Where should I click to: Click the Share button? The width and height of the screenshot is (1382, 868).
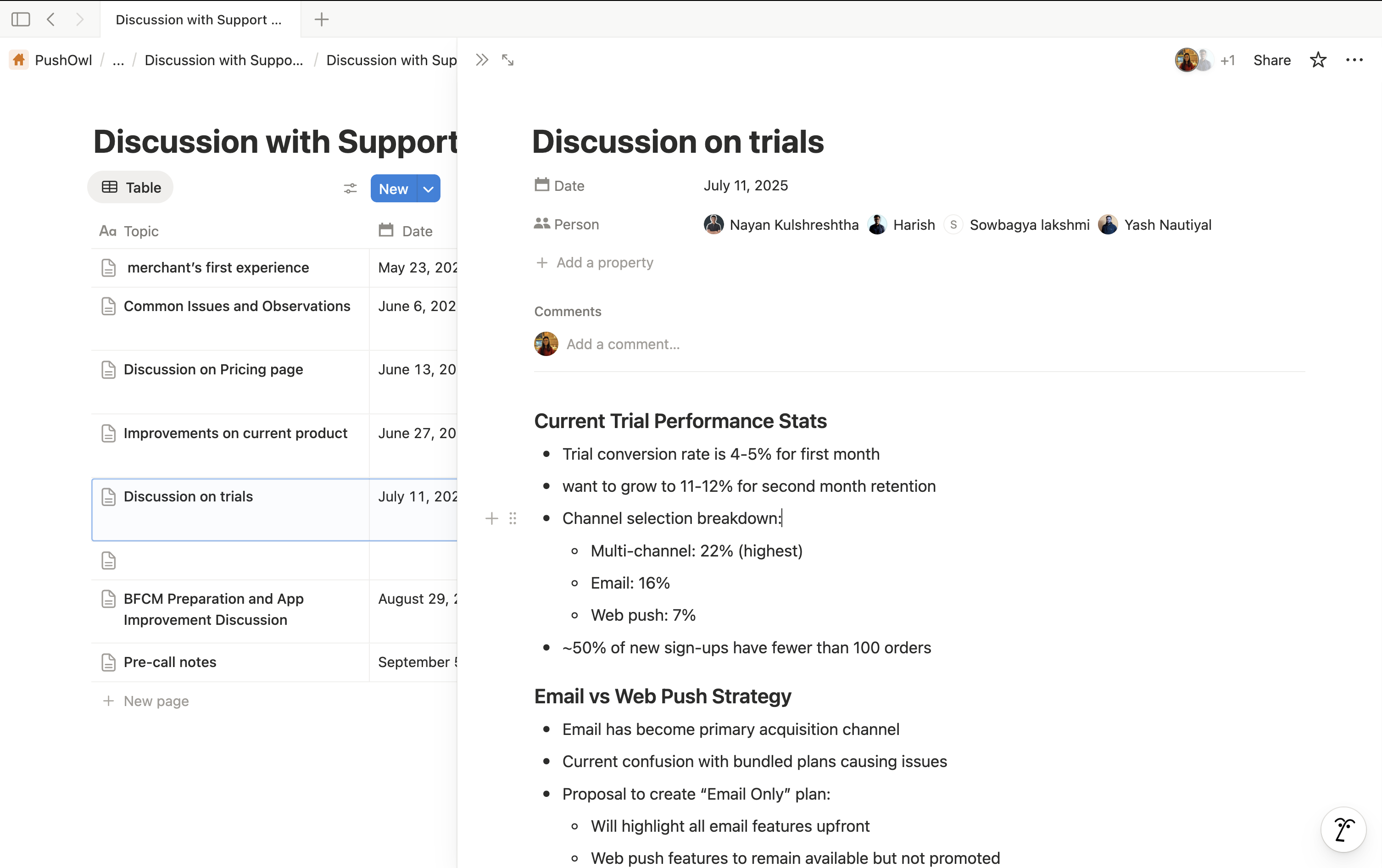(1272, 60)
